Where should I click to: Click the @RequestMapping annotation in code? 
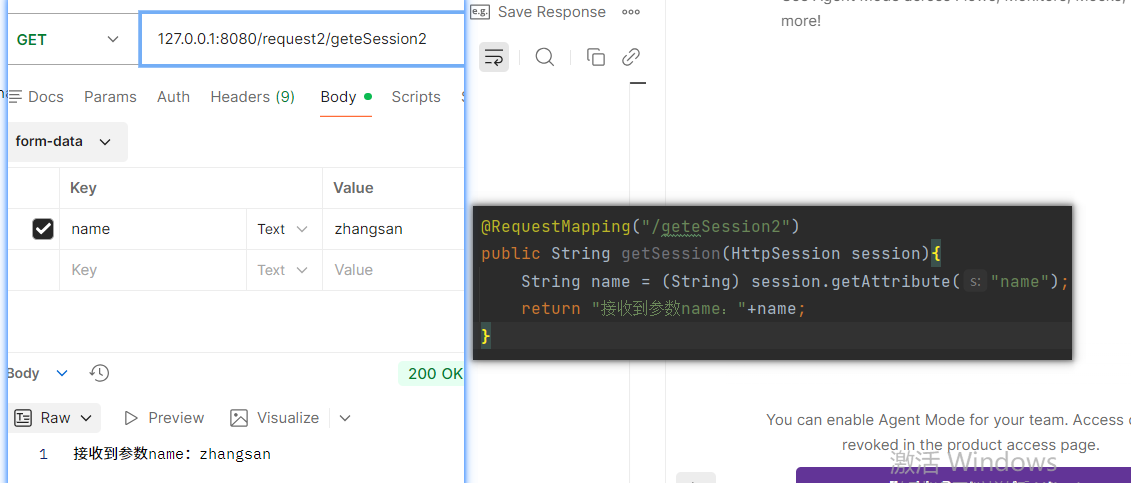(555, 226)
